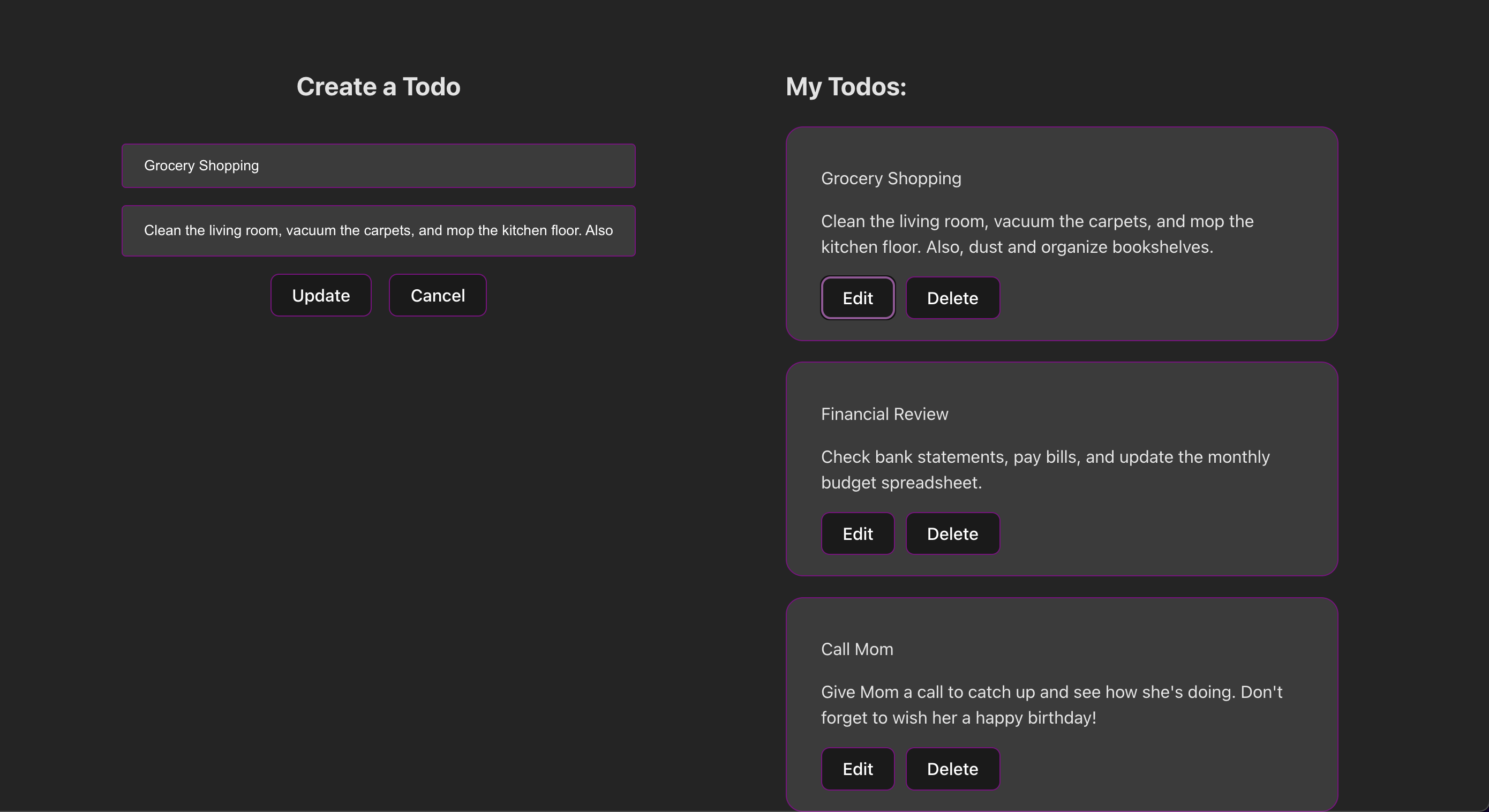Cancel the todo edit
The width and height of the screenshot is (1489, 812).
(438, 295)
